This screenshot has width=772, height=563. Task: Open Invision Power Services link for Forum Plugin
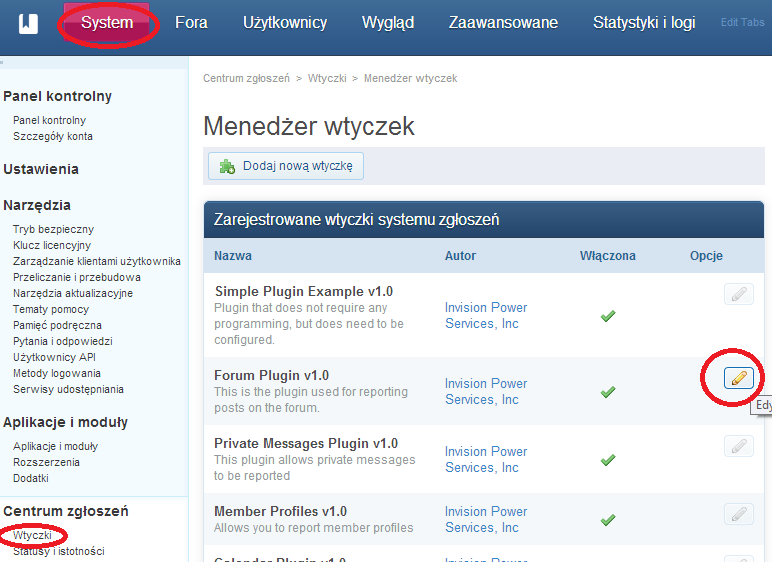point(485,391)
